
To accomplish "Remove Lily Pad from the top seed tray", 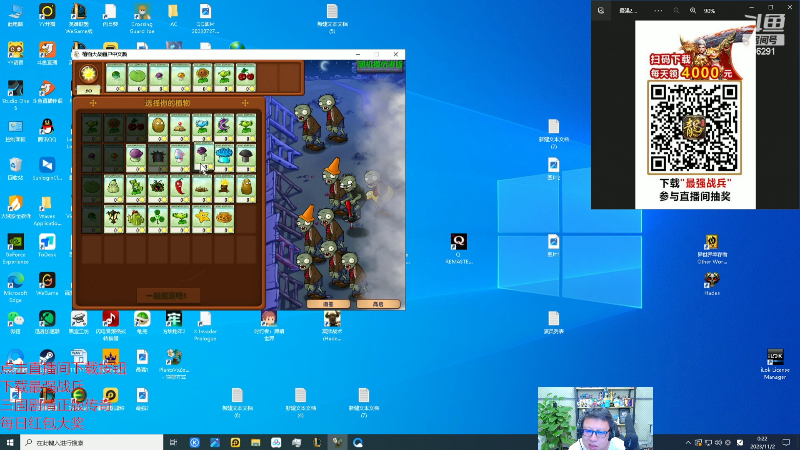I will (137, 78).
